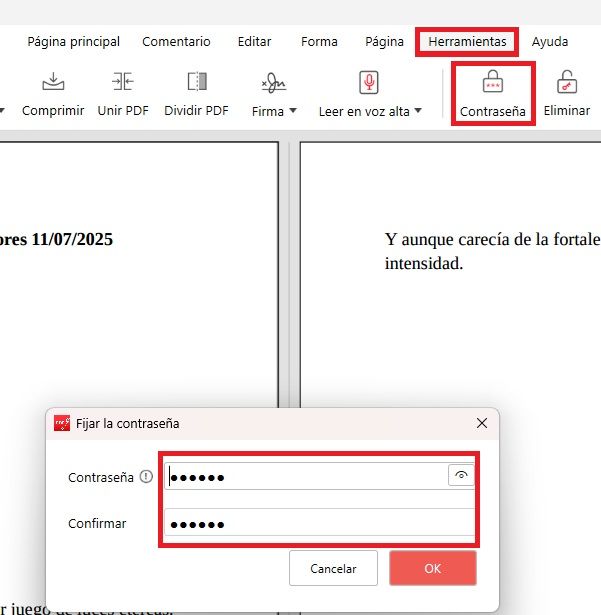Go to the Página tab
Screen dimensions: 601x615
click(384, 42)
